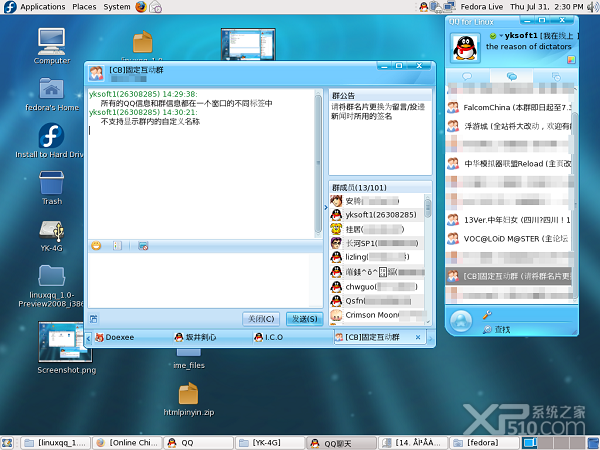Click the volume icon in top panel
The width and height of the screenshot is (600, 450).
[593, 7]
